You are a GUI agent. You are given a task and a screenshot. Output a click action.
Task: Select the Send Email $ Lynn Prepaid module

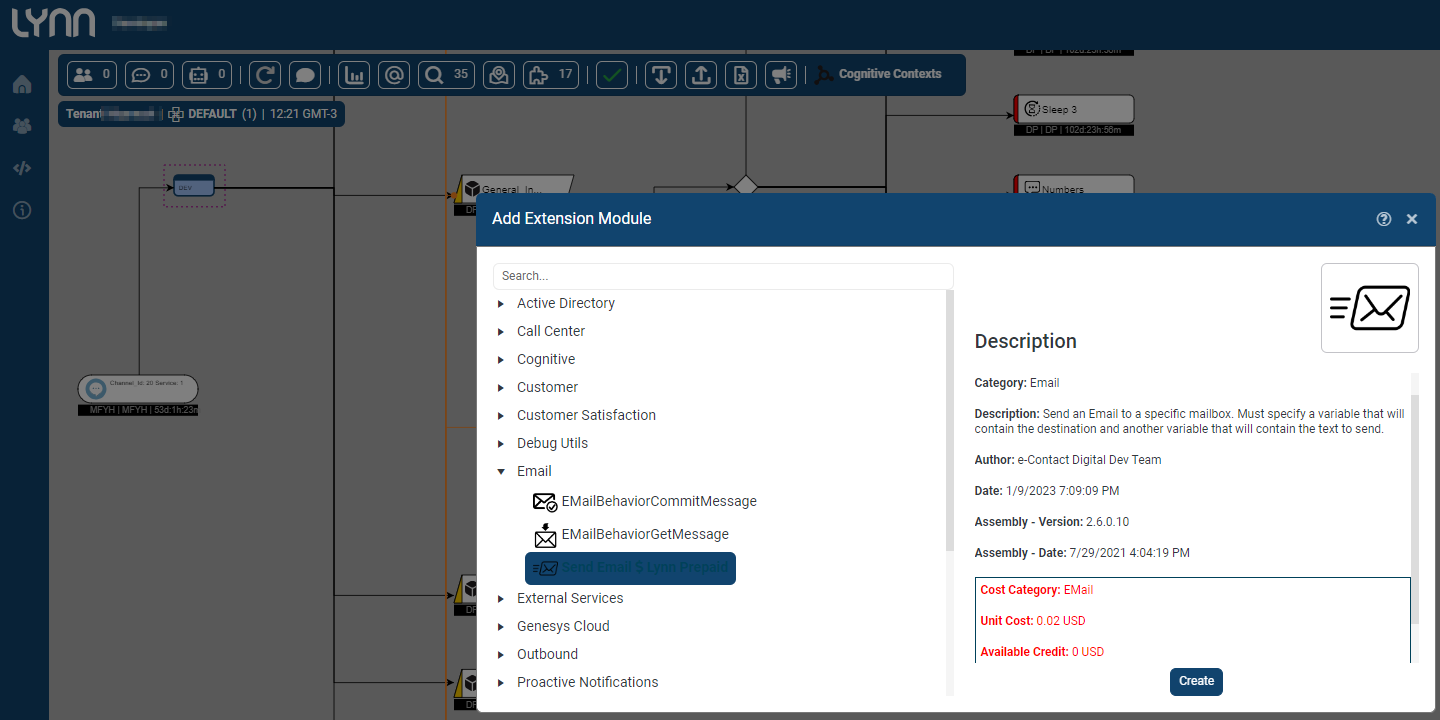tap(630, 568)
